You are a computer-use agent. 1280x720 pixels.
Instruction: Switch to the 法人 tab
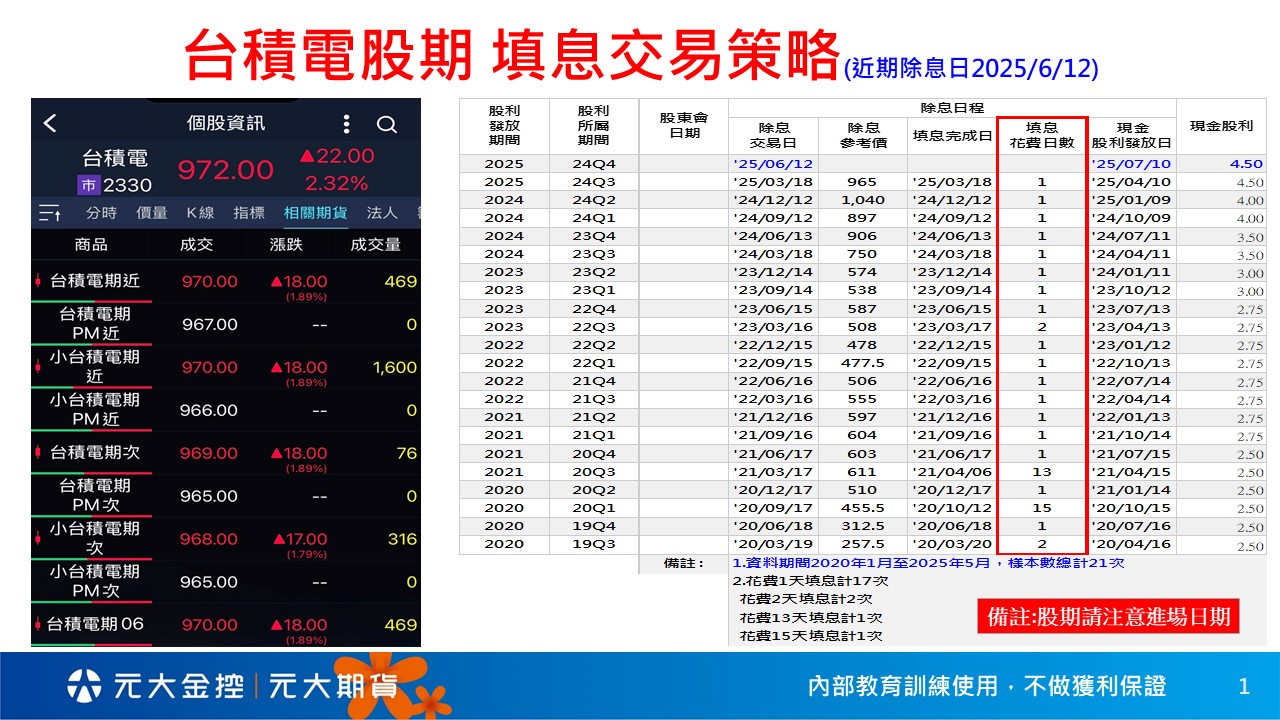pos(382,213)
